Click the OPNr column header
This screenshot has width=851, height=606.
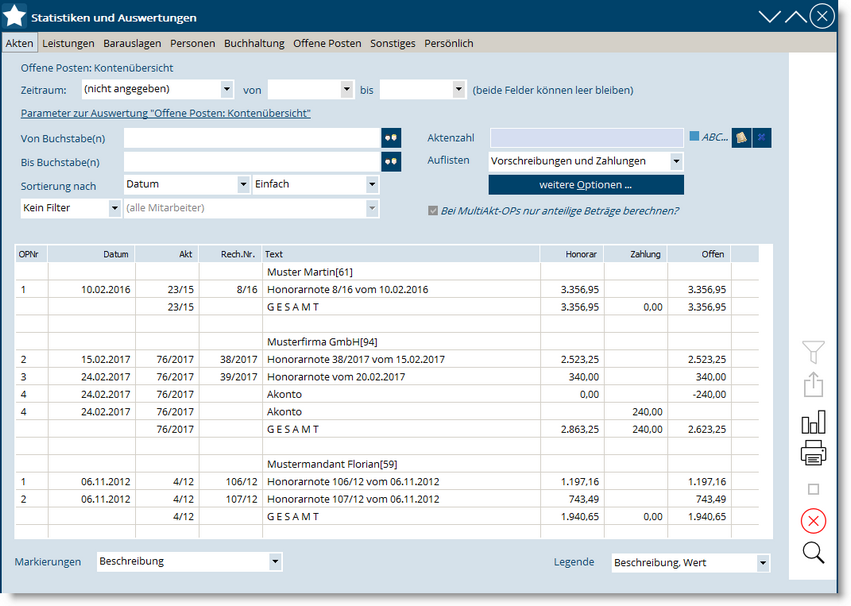(31, 254)
